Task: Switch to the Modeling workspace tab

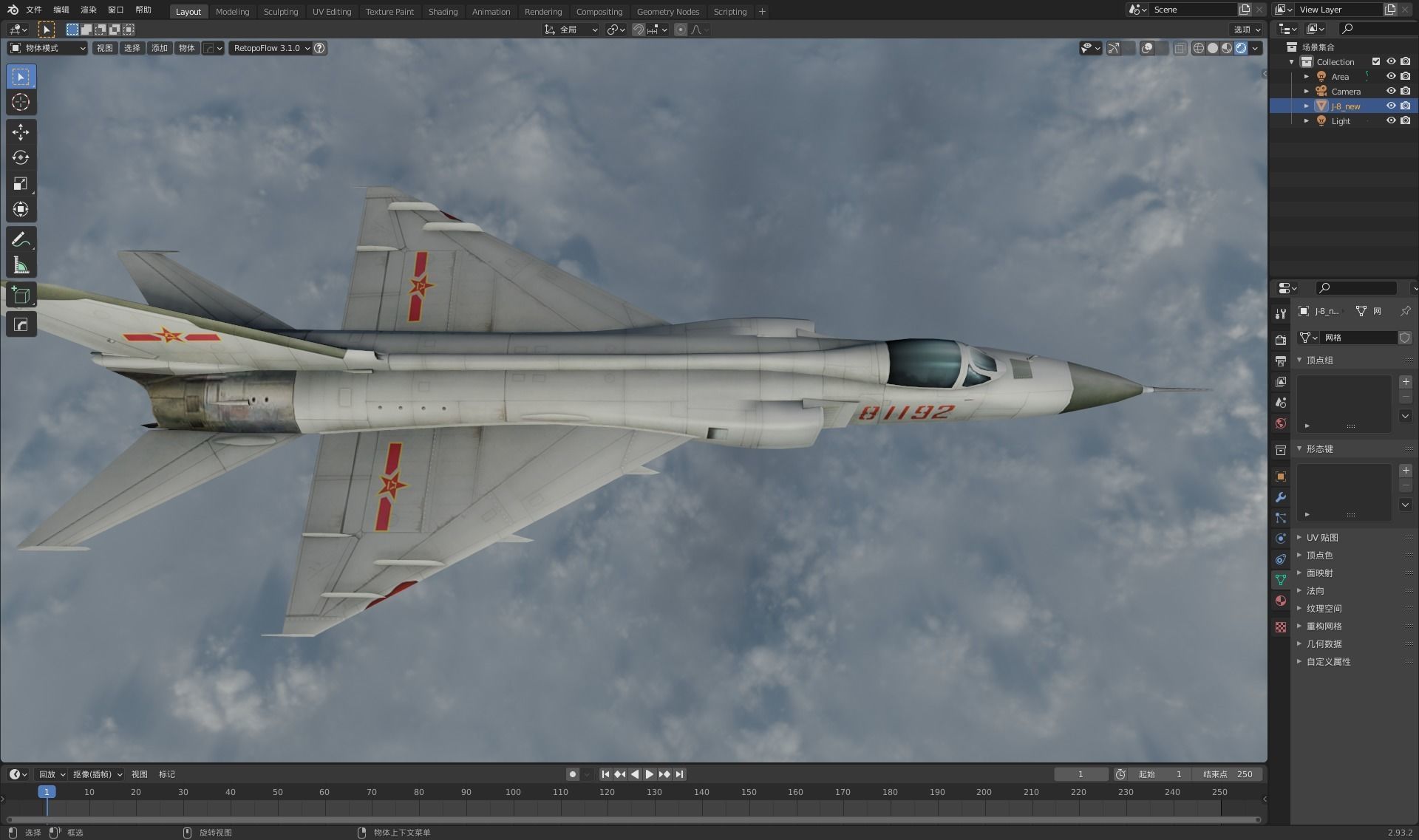Action: 232,12
